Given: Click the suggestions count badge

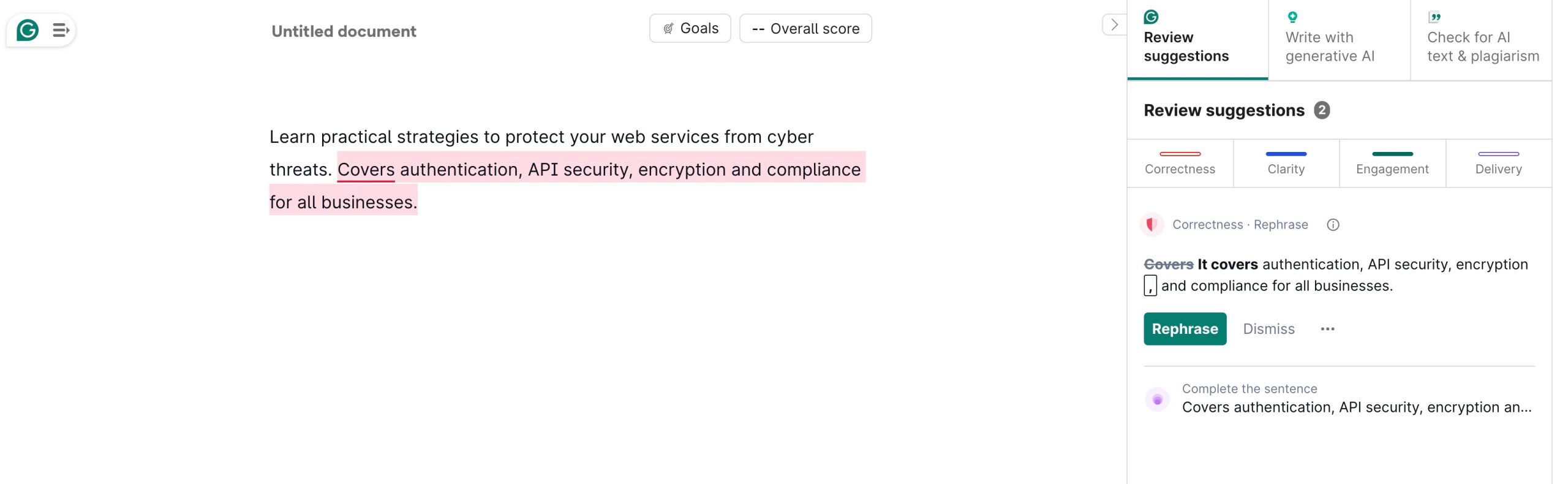Looking at the screenshot, I should [1322, 110].
